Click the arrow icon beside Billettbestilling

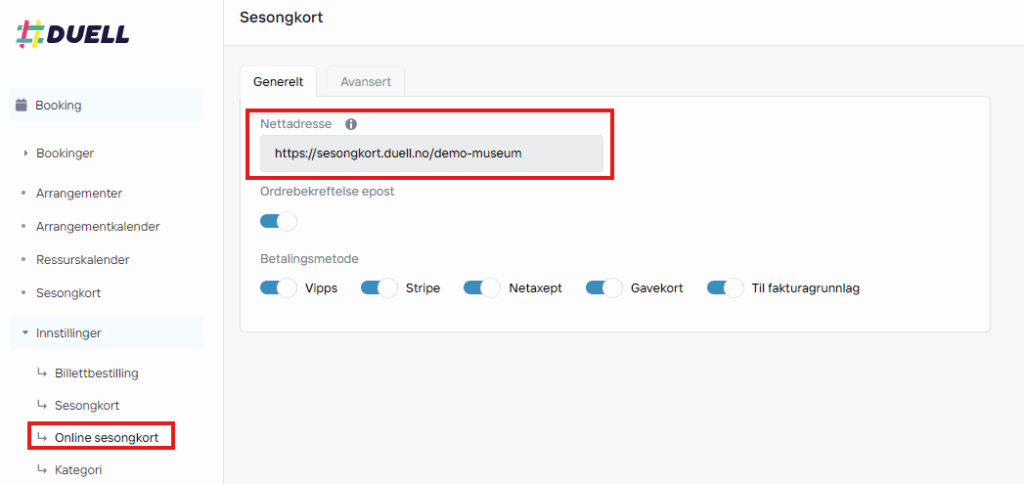[42, 373]
